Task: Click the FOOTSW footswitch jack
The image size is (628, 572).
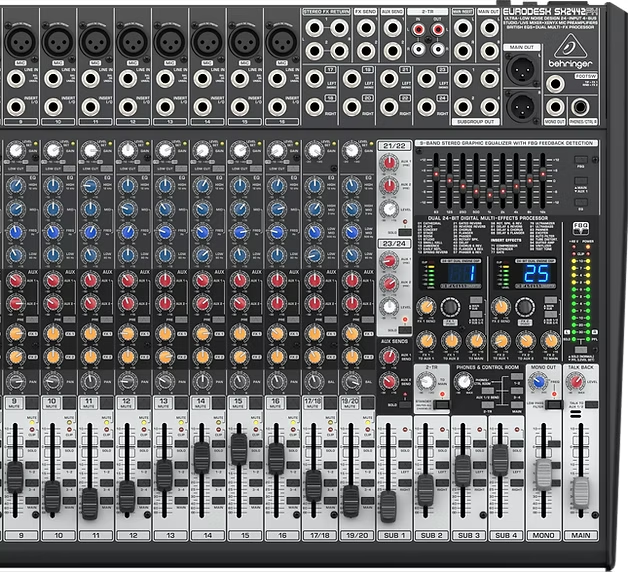Action: [556, 85]
